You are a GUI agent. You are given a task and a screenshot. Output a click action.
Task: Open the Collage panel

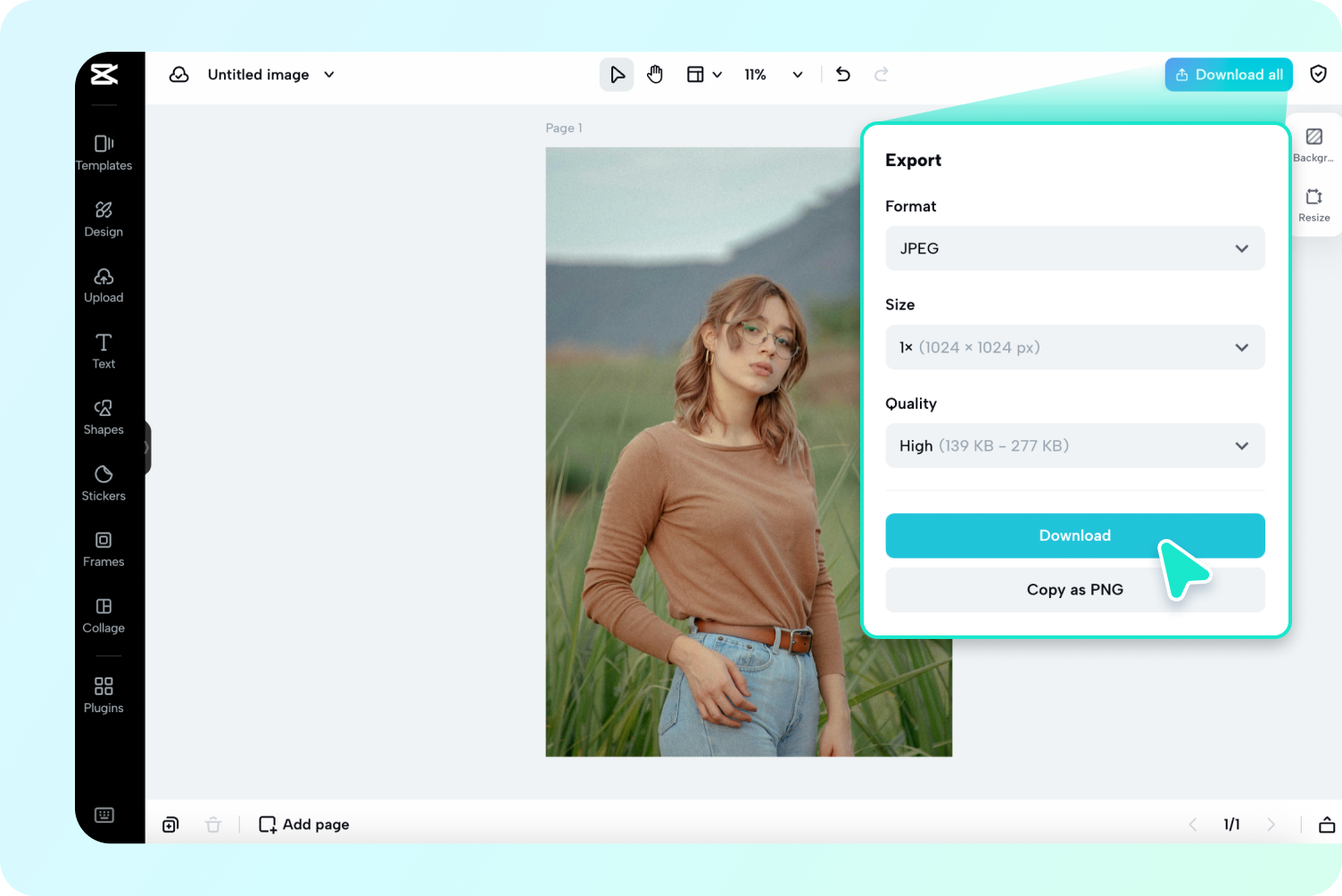(104, 614)
